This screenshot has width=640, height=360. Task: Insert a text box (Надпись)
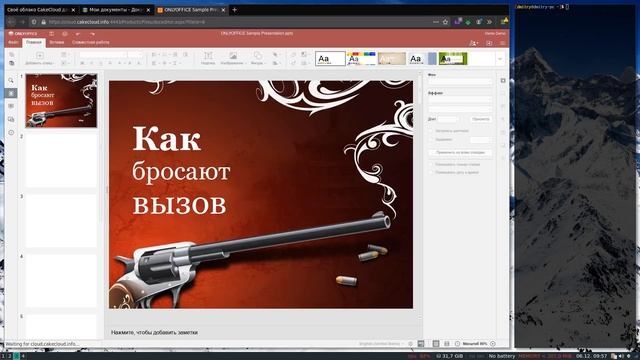(x=208, y=58)
